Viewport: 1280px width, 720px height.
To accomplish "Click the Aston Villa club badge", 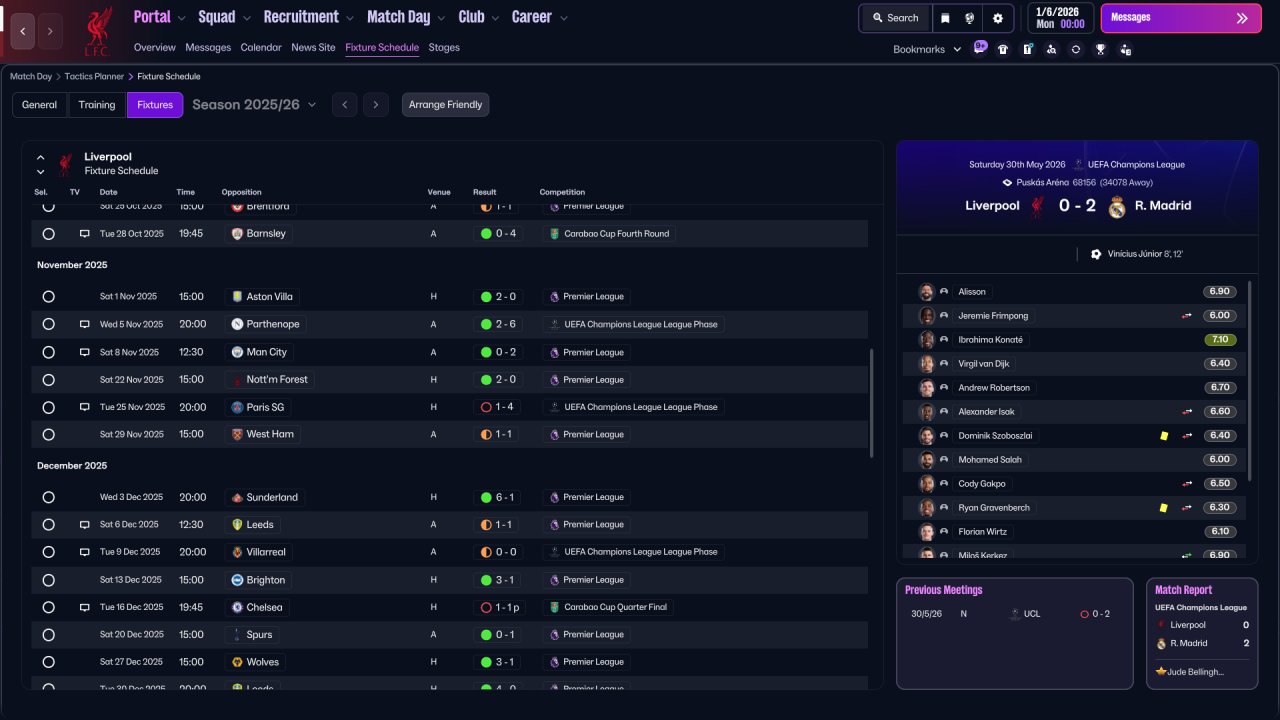I will point(237,297).
